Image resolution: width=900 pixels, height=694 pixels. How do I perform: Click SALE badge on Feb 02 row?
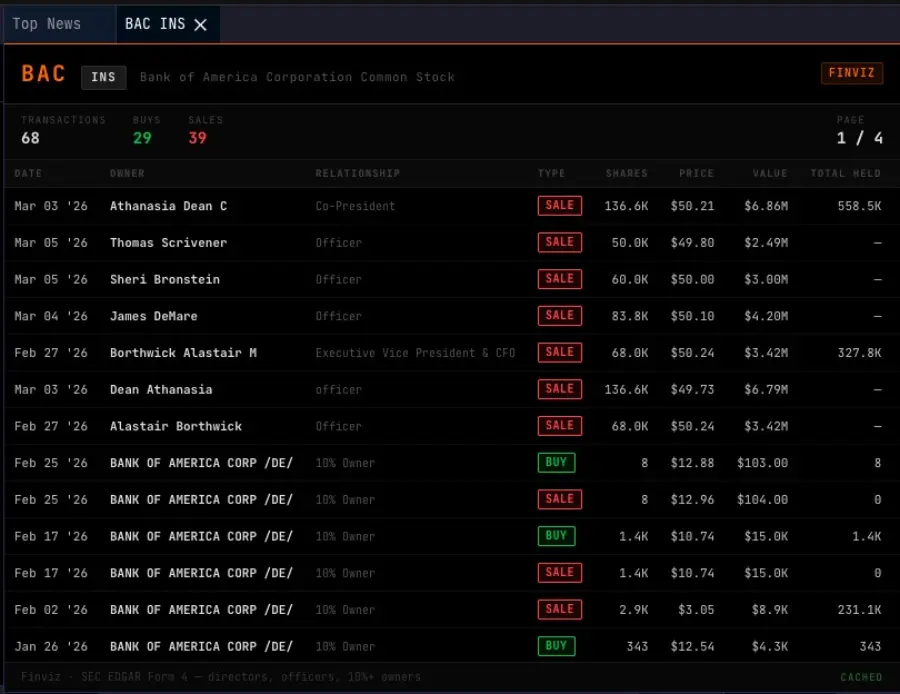pyautogui.click(x=559, y=609)
